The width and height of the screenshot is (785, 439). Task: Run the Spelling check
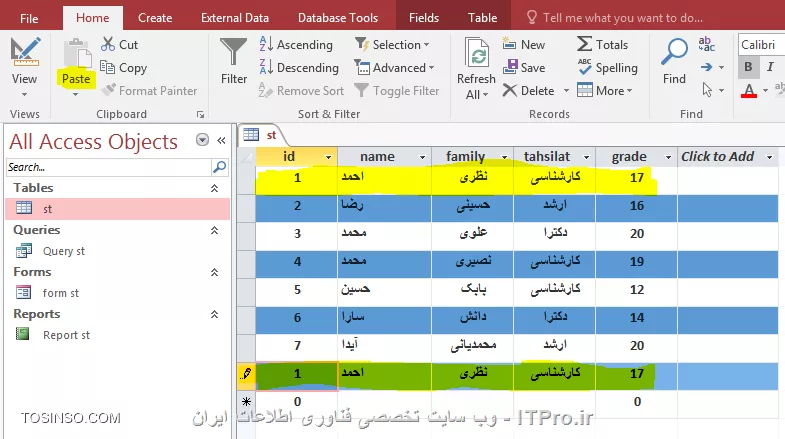[607, 68]
